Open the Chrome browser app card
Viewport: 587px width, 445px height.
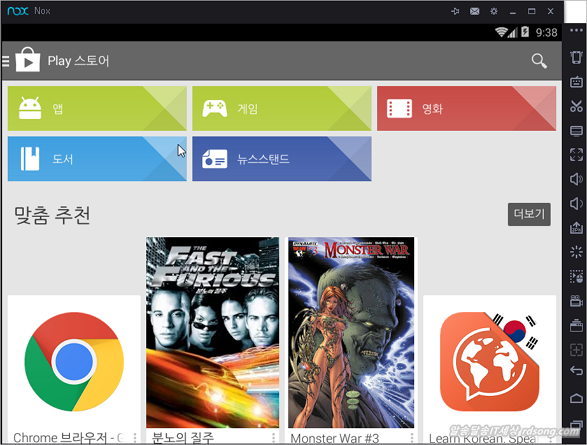point(74,369)
